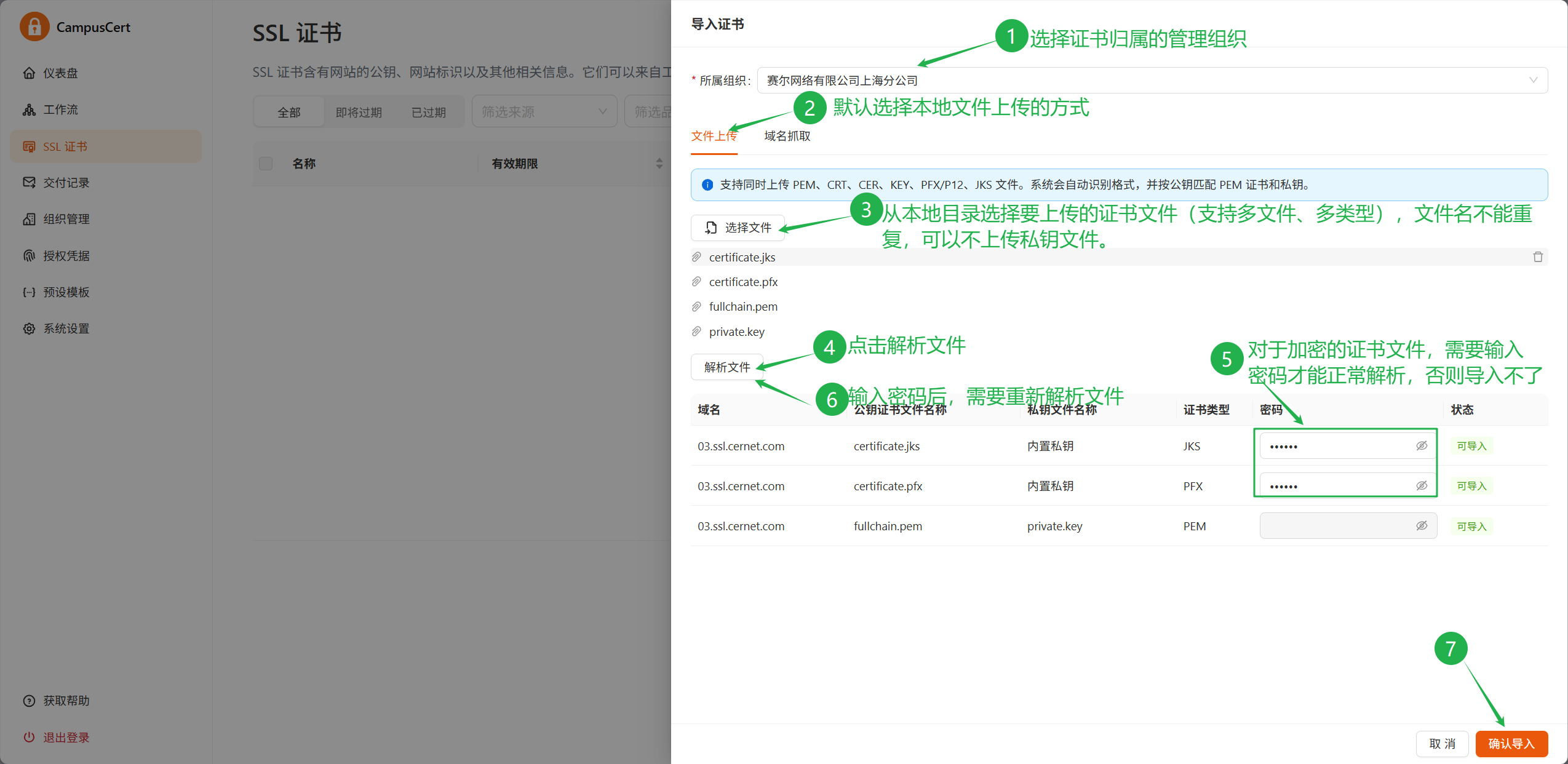Image resolution: width=1568 pixels, height=764 pixels.
Task: Toggle password visibility in fullchain.pem row
Action: 1422,526
